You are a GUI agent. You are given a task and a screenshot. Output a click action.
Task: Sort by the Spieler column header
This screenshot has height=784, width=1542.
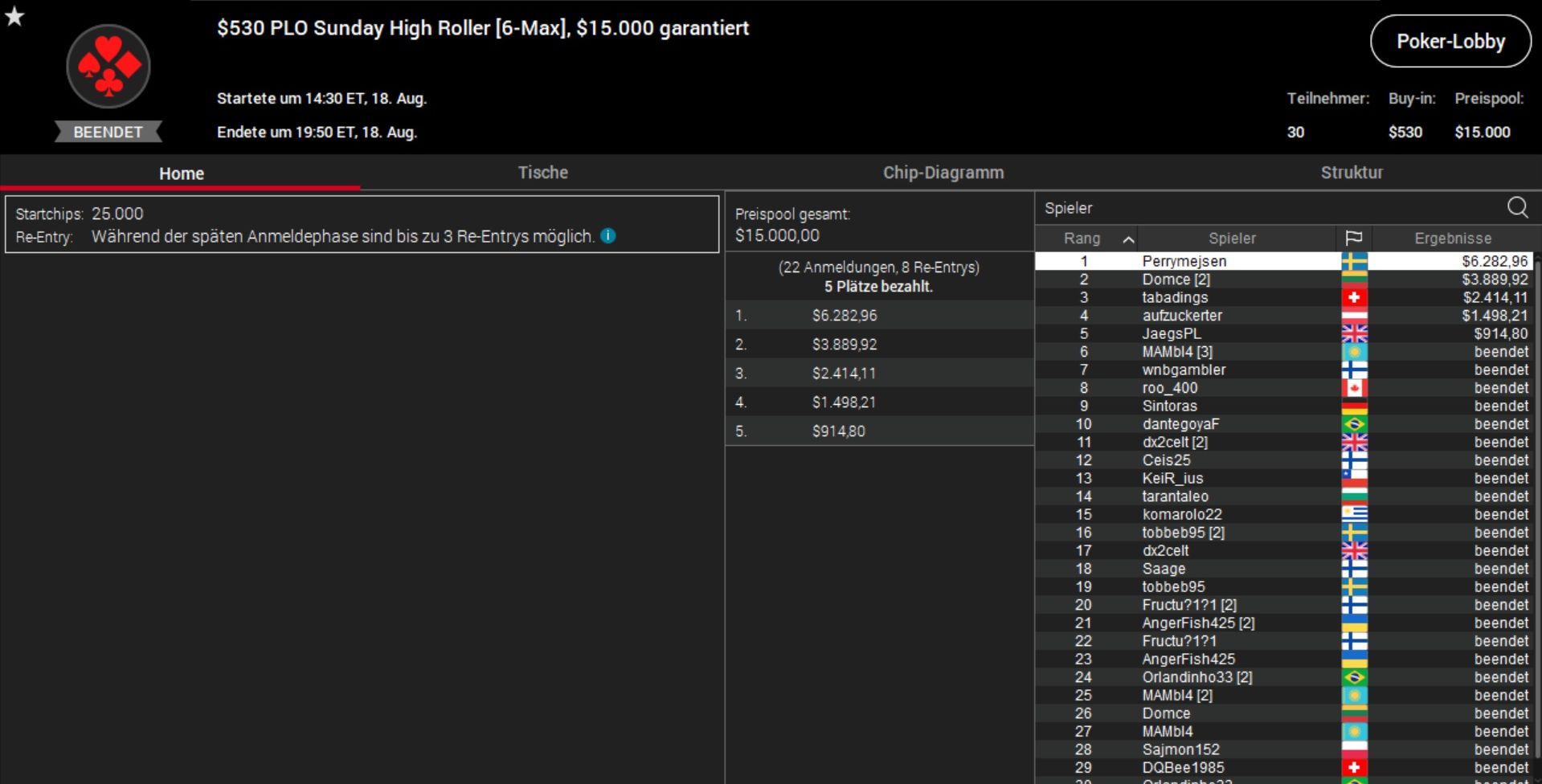coord(1232,239)
